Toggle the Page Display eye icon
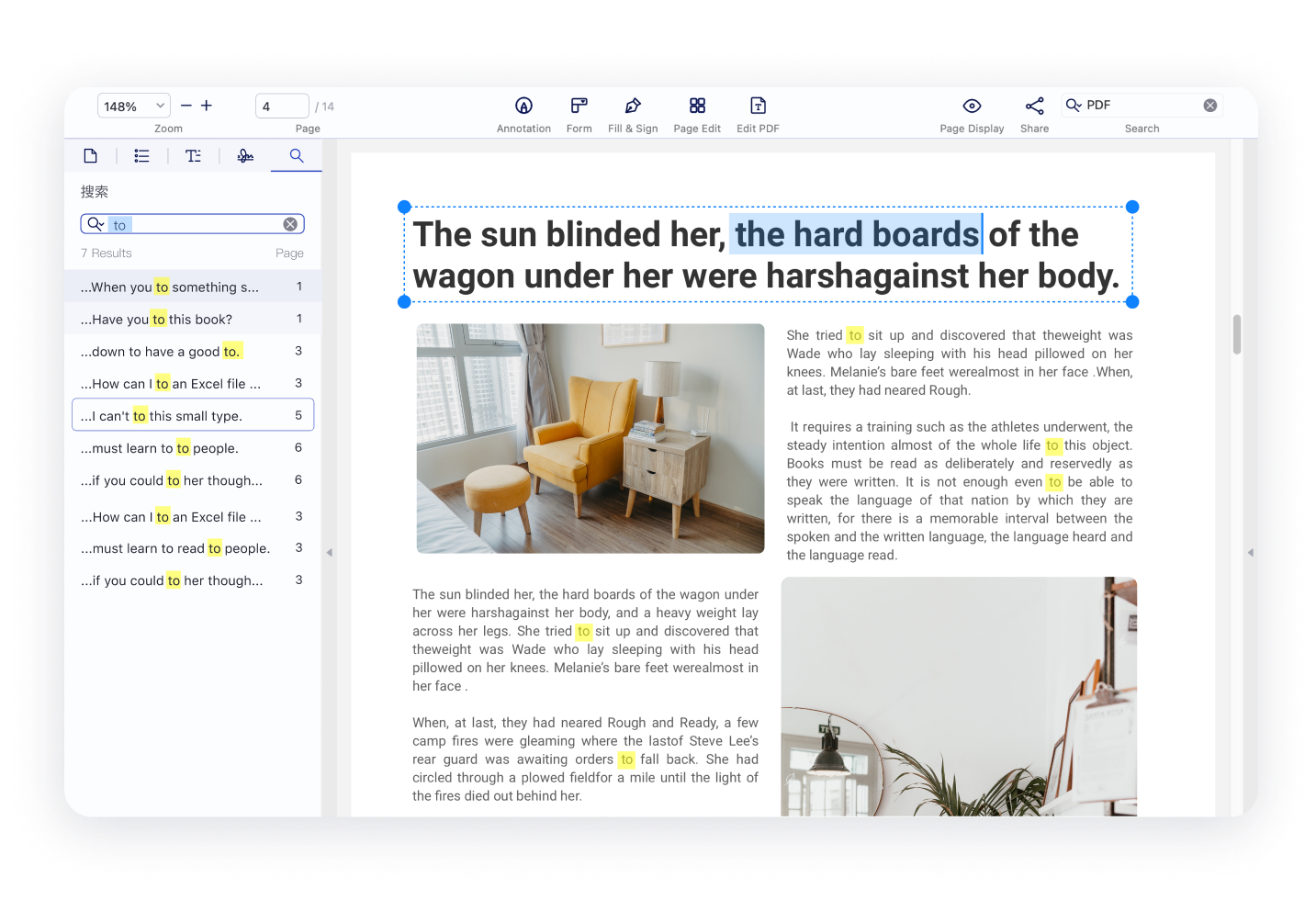This screenshot has height=900, width=1316. coord(972,107)
